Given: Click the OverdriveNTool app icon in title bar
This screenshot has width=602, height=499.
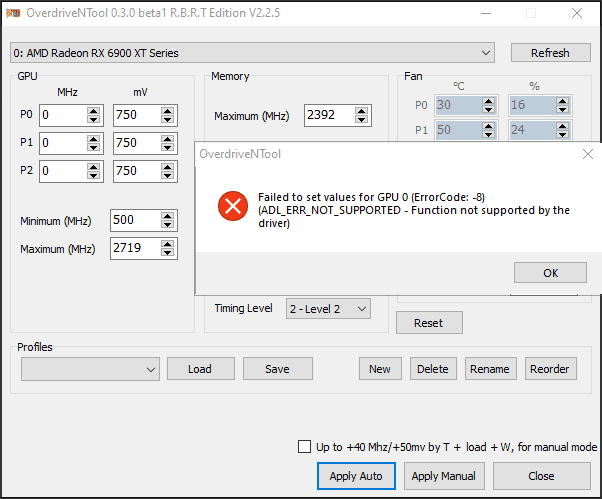Looking at the screenshot, I should coord(13,13).
